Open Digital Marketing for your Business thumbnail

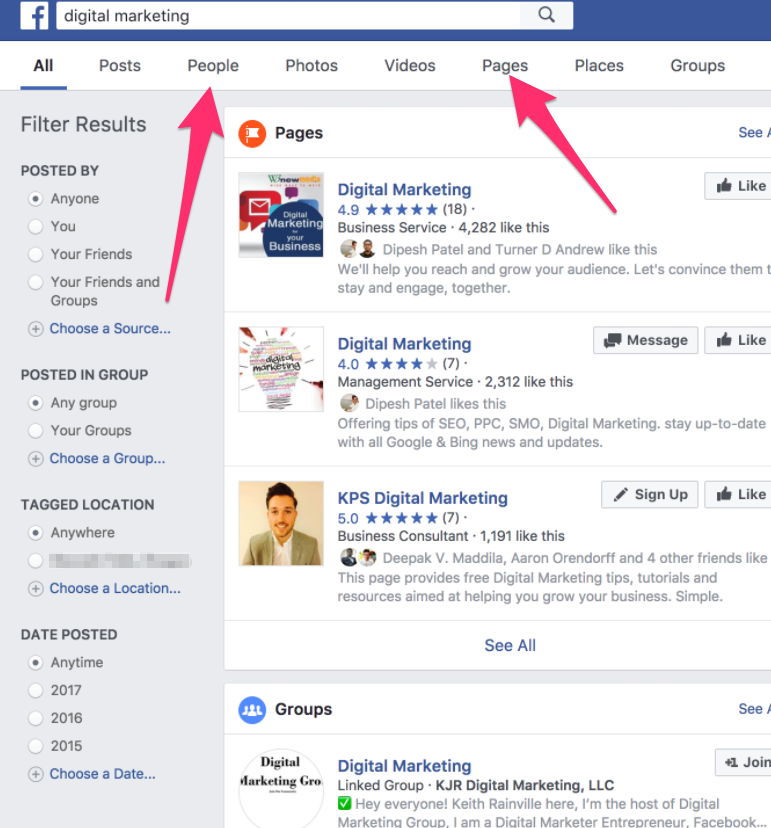click(281, 215)
